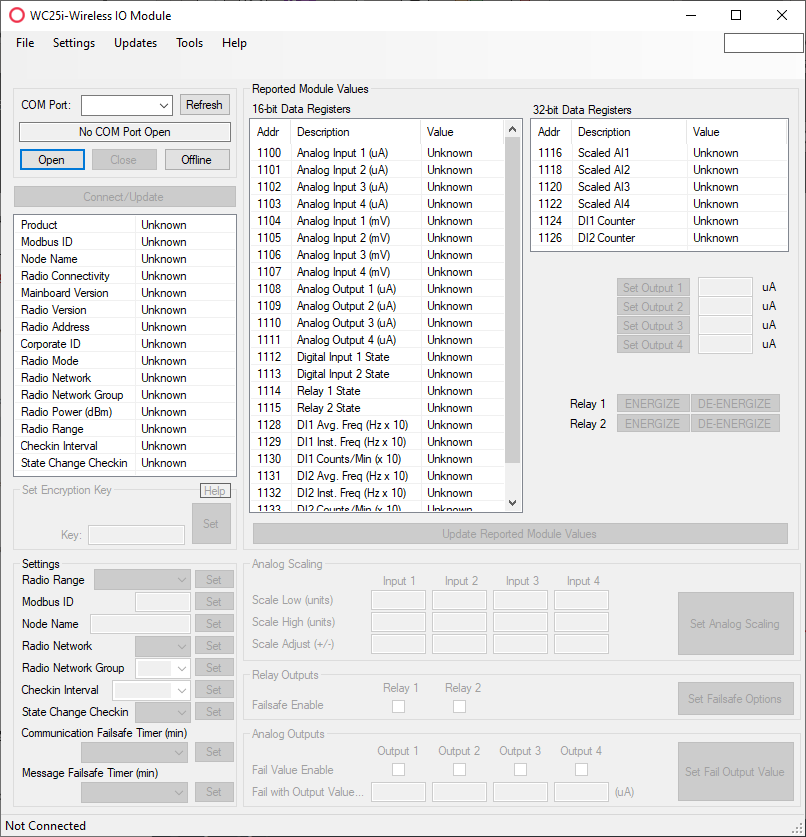Open the Updates menu
806x837 pixels.
pos(135,43)
